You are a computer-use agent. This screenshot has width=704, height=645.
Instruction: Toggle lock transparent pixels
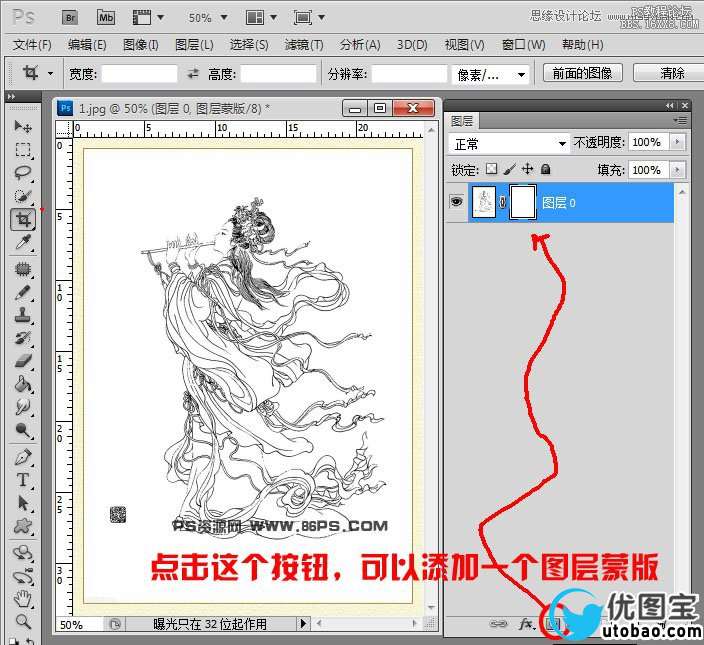pyautogui.click(x=492, y=169)
